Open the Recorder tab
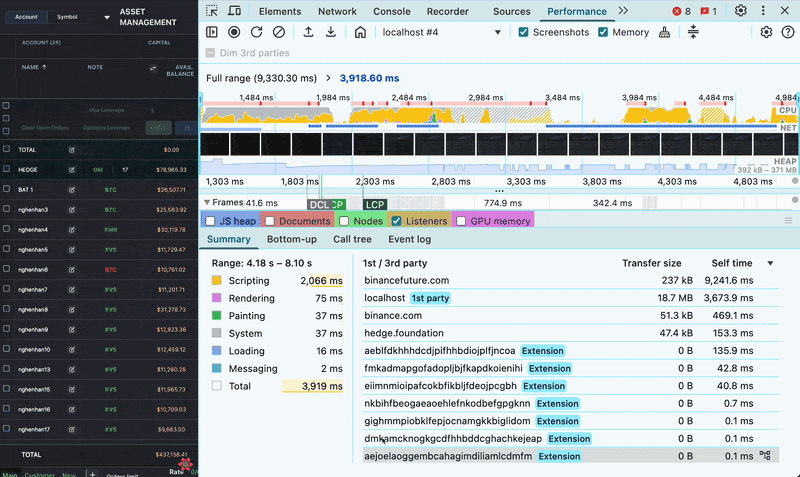 pyautogui.click(x=447, y=11)
